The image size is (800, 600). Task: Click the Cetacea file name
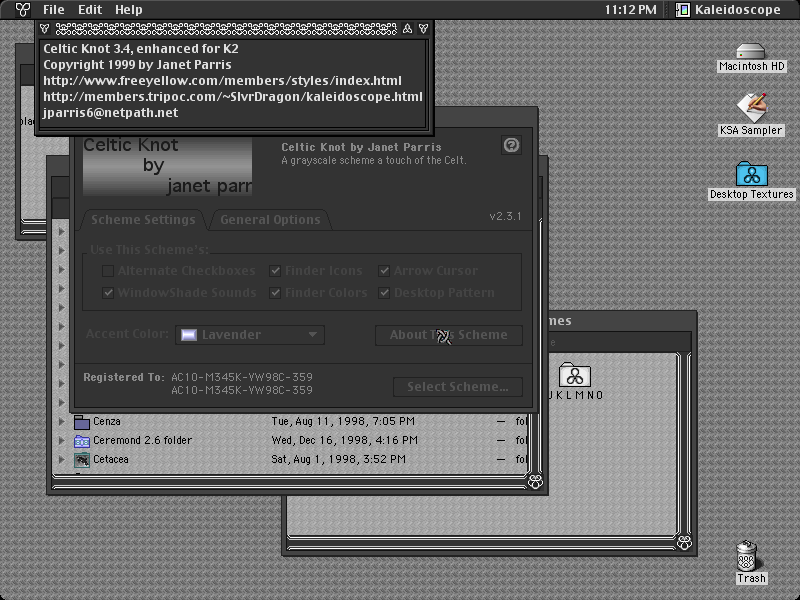111,459
